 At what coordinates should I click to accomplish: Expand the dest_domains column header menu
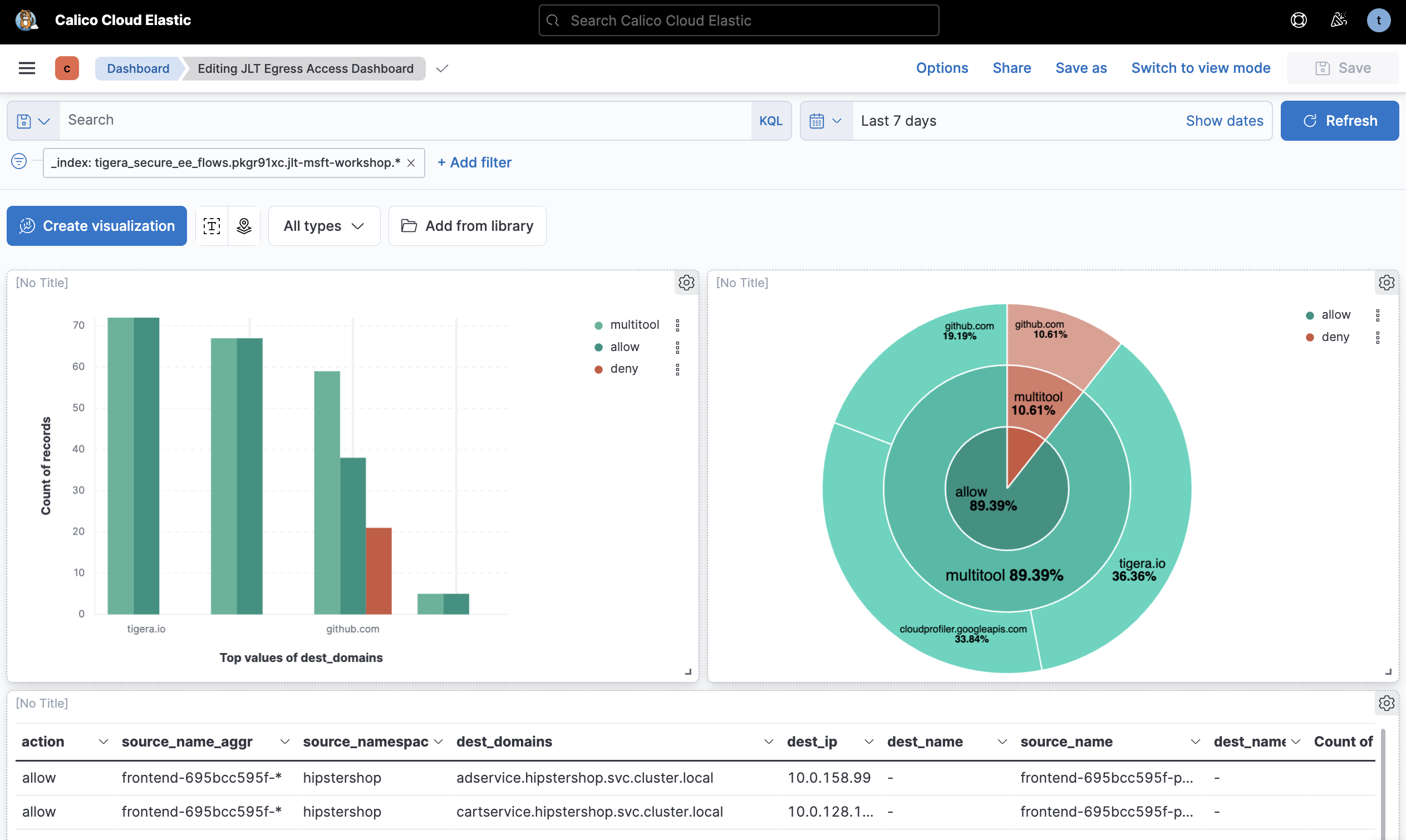[x=769, y=741]
